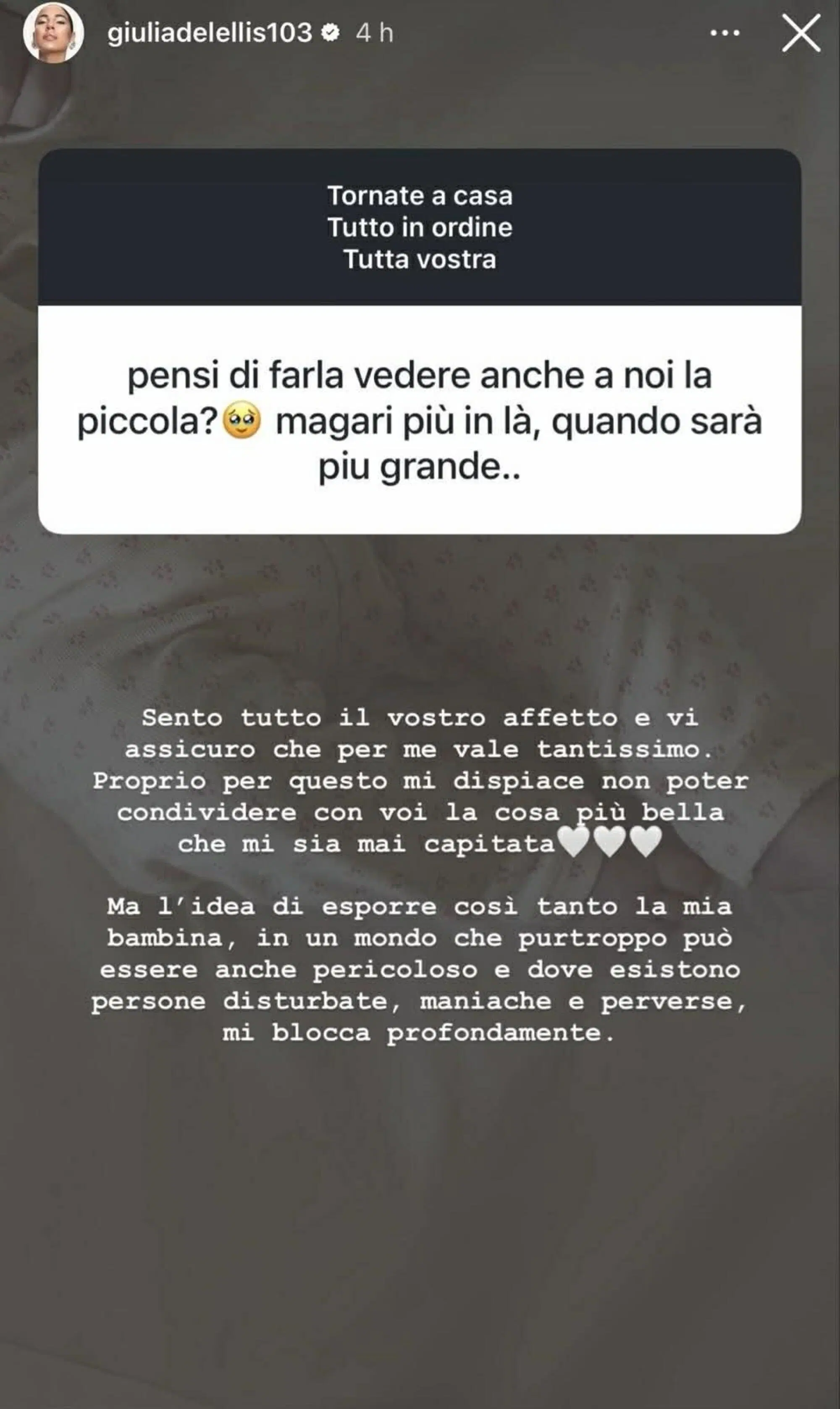Close the story with the X icon
This screenshot has height=1409, width=840.
[801, 34]
